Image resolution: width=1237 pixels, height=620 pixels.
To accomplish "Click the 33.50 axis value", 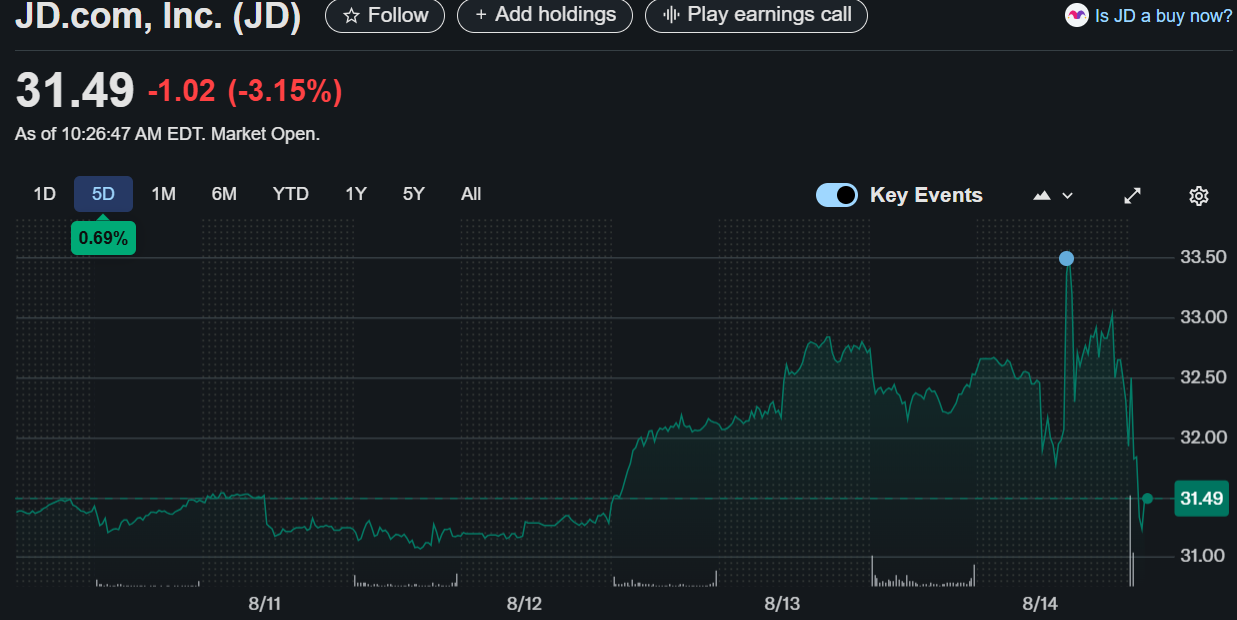I will pos(1203,257).
